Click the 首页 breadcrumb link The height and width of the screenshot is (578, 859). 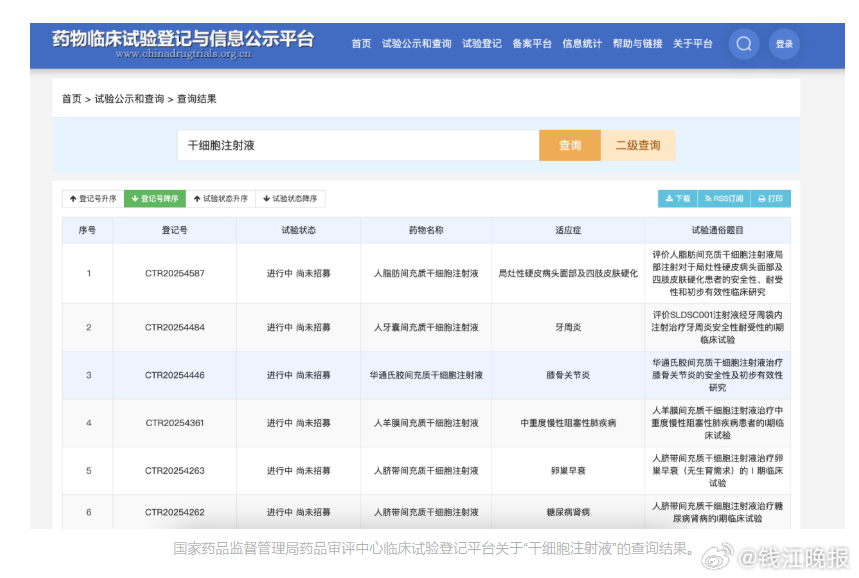point(71,99)
